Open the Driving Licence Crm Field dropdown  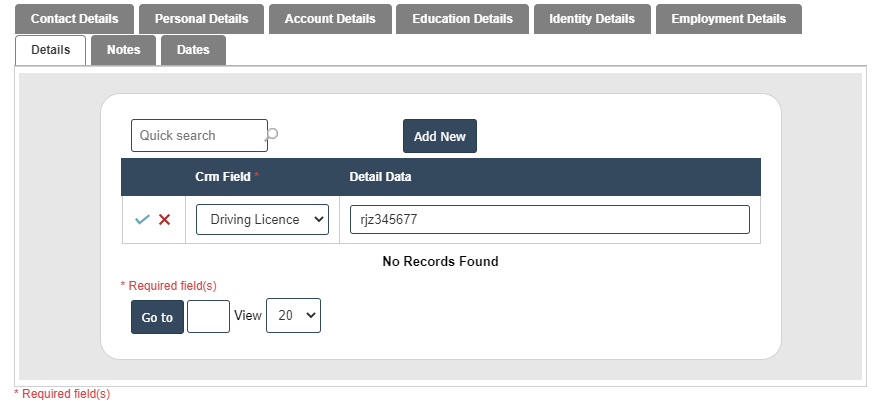262,220
